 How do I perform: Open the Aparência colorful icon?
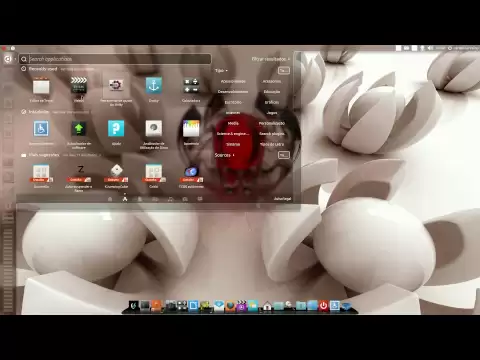191,129
